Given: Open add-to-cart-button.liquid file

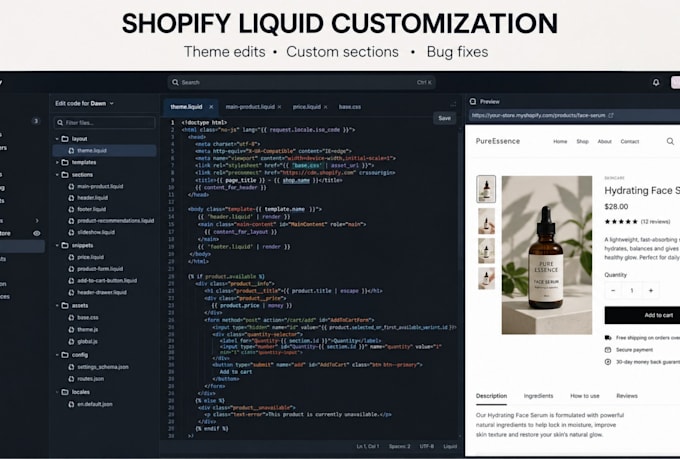Looking at the screenshot, I should [107, 281].
